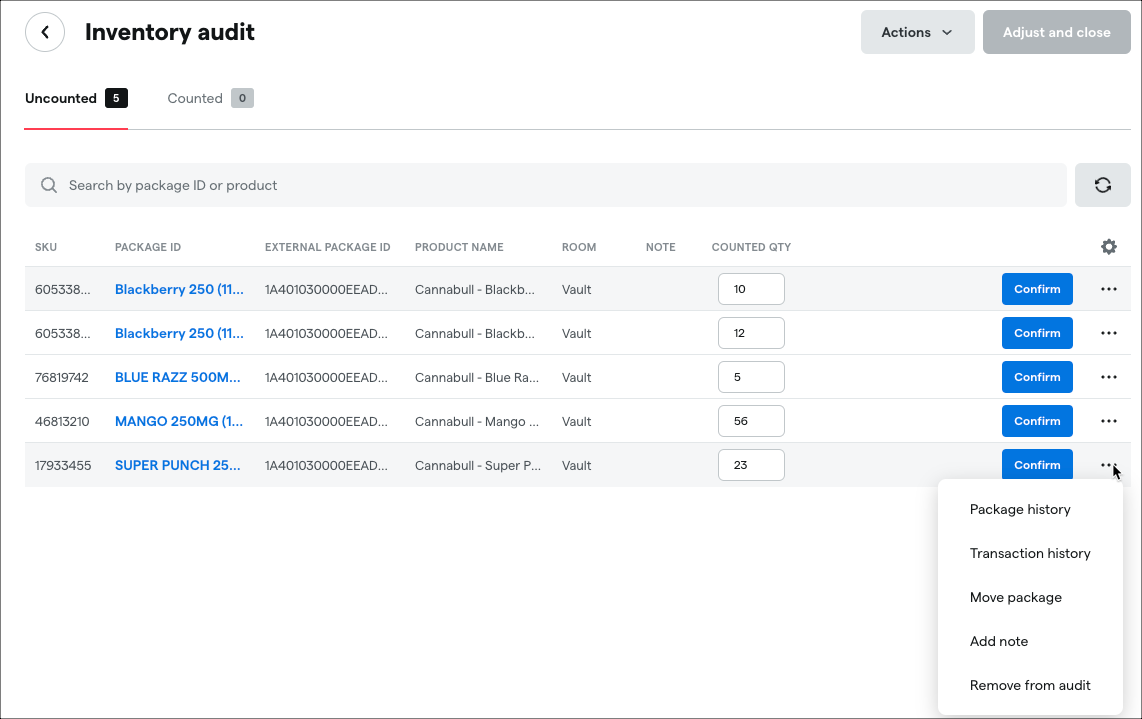Click the refresh icon button
The width and height of the screenshot is (1142, 719).
click(1102, 185)
